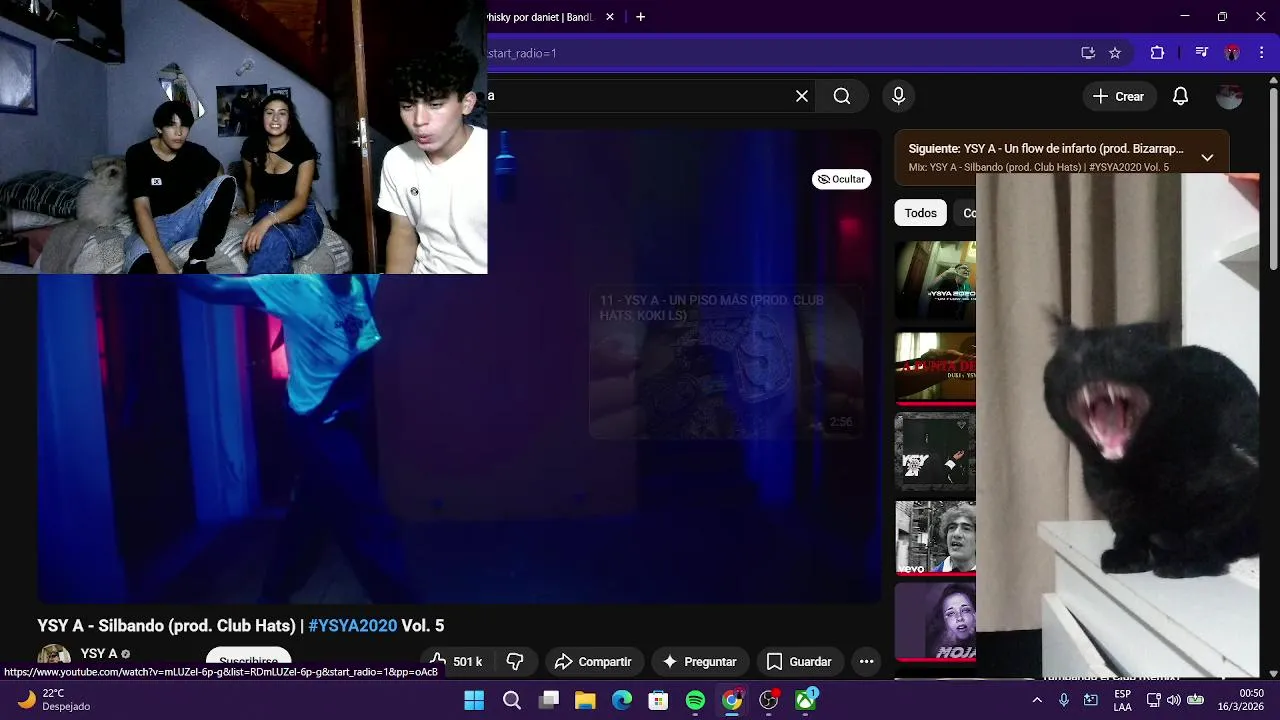Click the #YSYA2020 hashtag link
Image resolution: width=1280 pixels, height=720 pixels.
coord(353,626)
